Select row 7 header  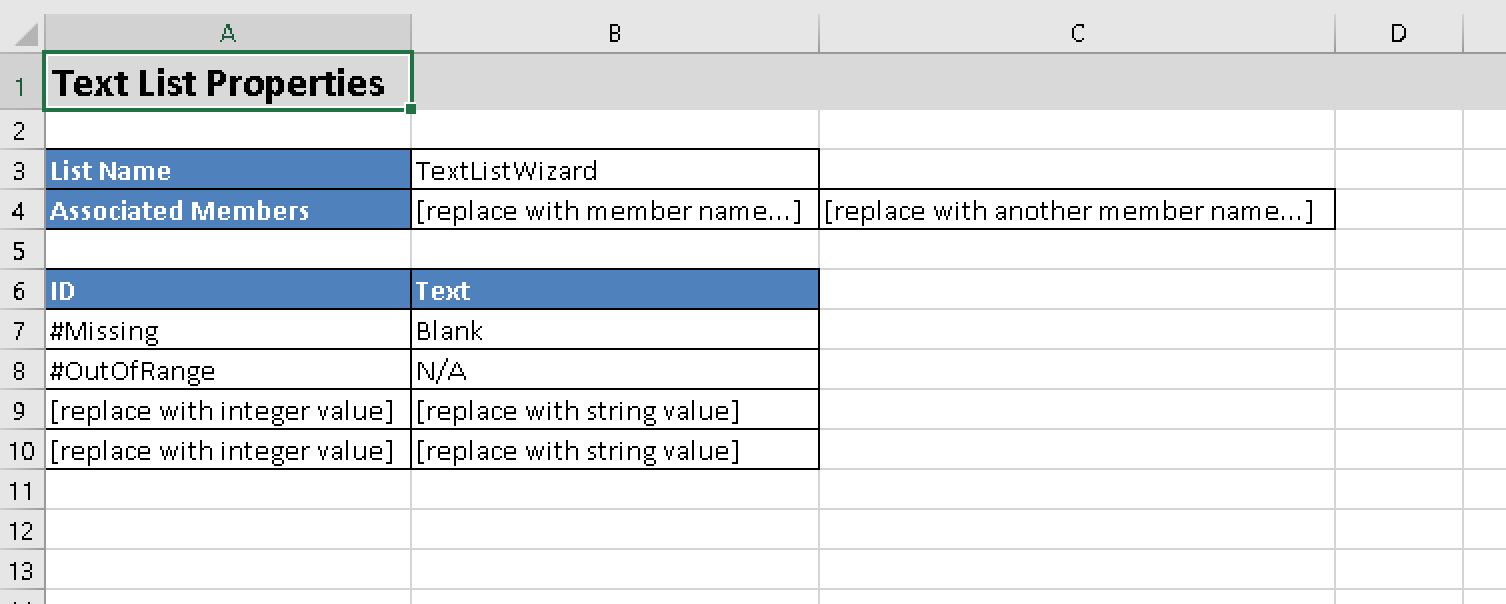(21, 331)
